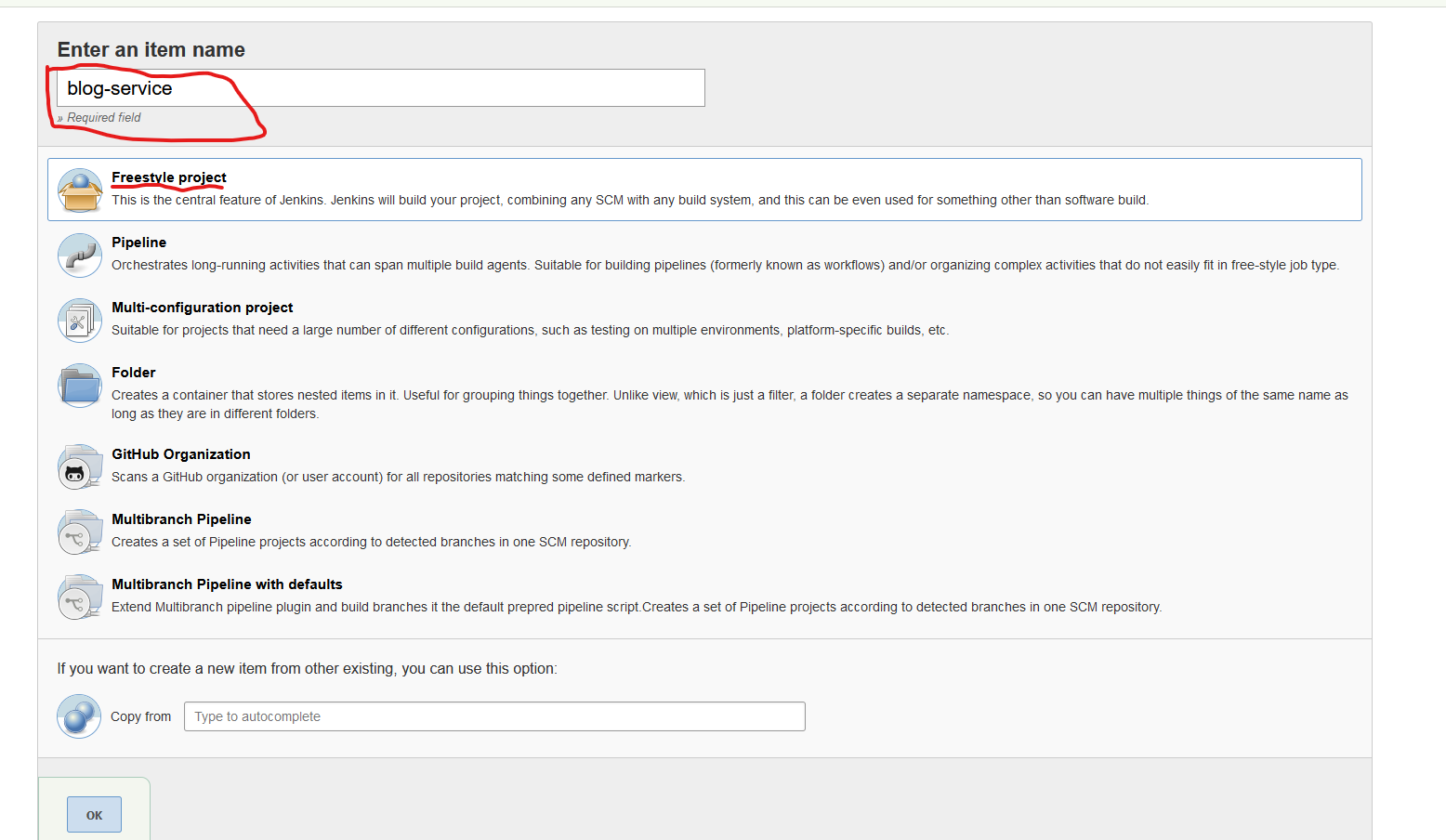Click the Freestyle project description text

(x=630, y=200)
